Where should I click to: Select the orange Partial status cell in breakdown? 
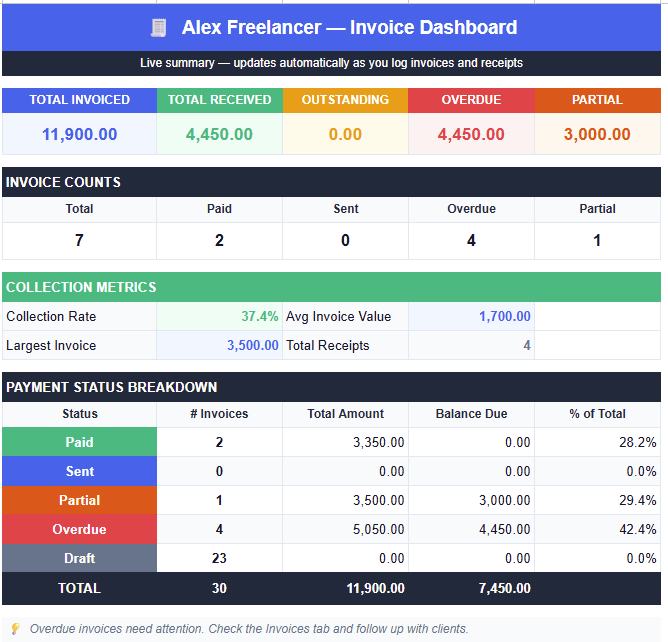[x=79, y=500]
